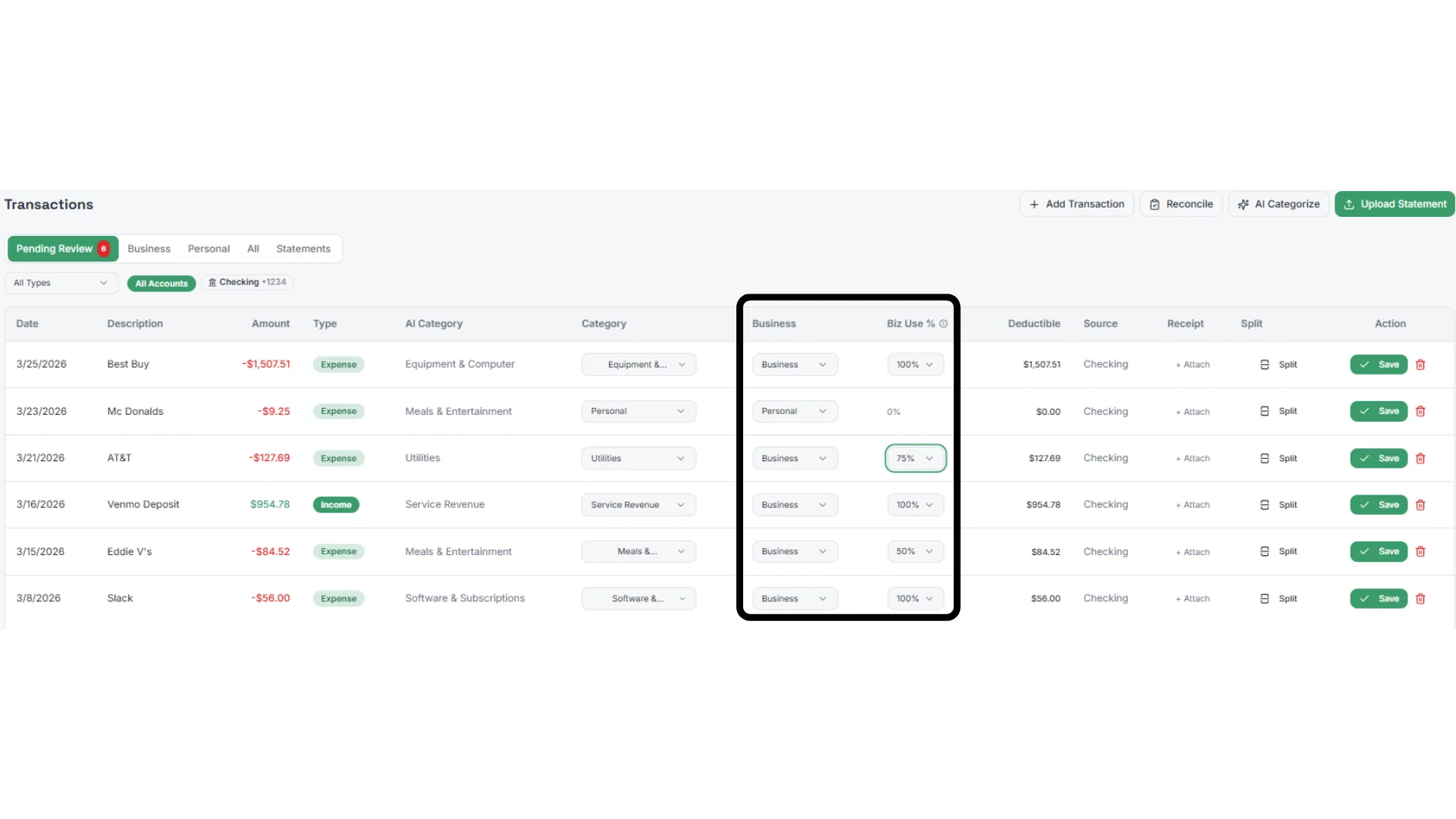The image size is (1456, 819).
Task: Switch to the Pending Review tab
Action: [63, 249]
